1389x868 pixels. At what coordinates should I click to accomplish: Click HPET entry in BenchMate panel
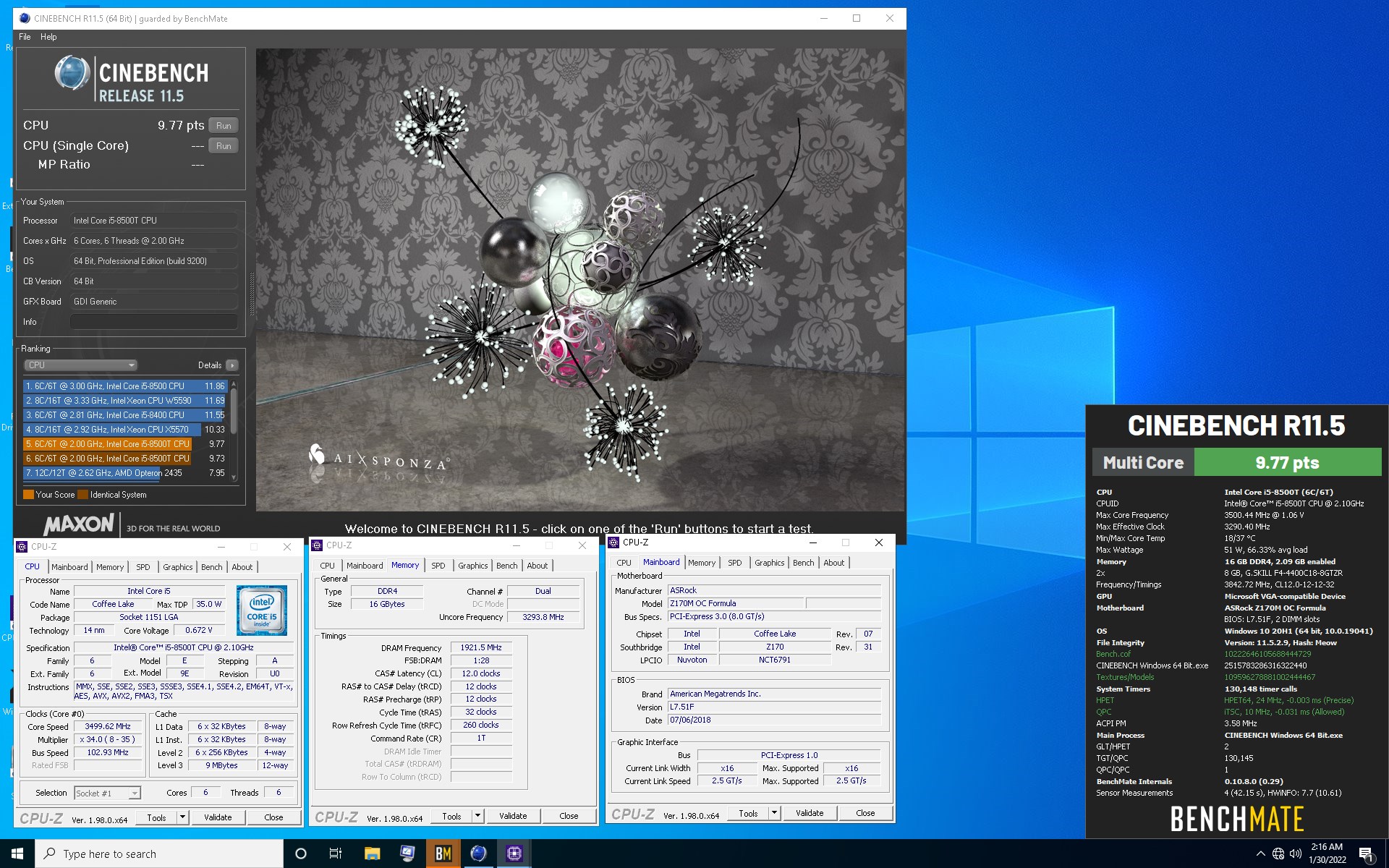point(1105,700)
